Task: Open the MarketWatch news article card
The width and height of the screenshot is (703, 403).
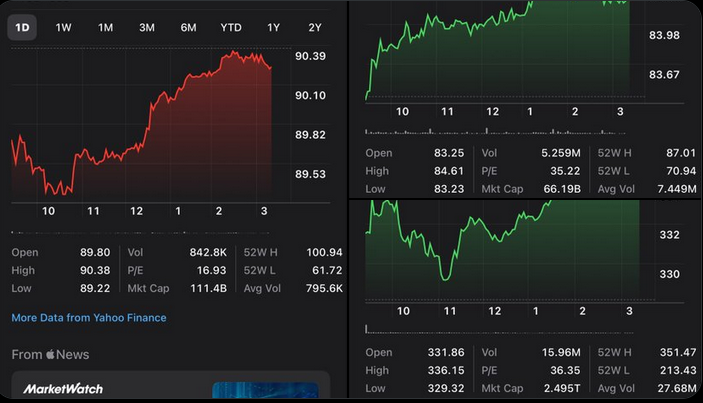Action: [x=170, y=388]
